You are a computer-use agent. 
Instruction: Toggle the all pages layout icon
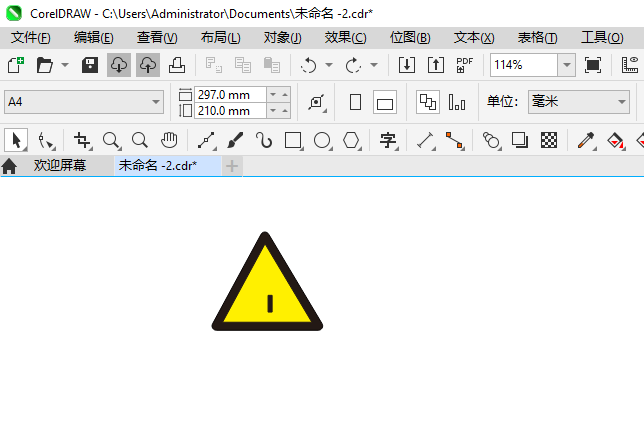428,102
